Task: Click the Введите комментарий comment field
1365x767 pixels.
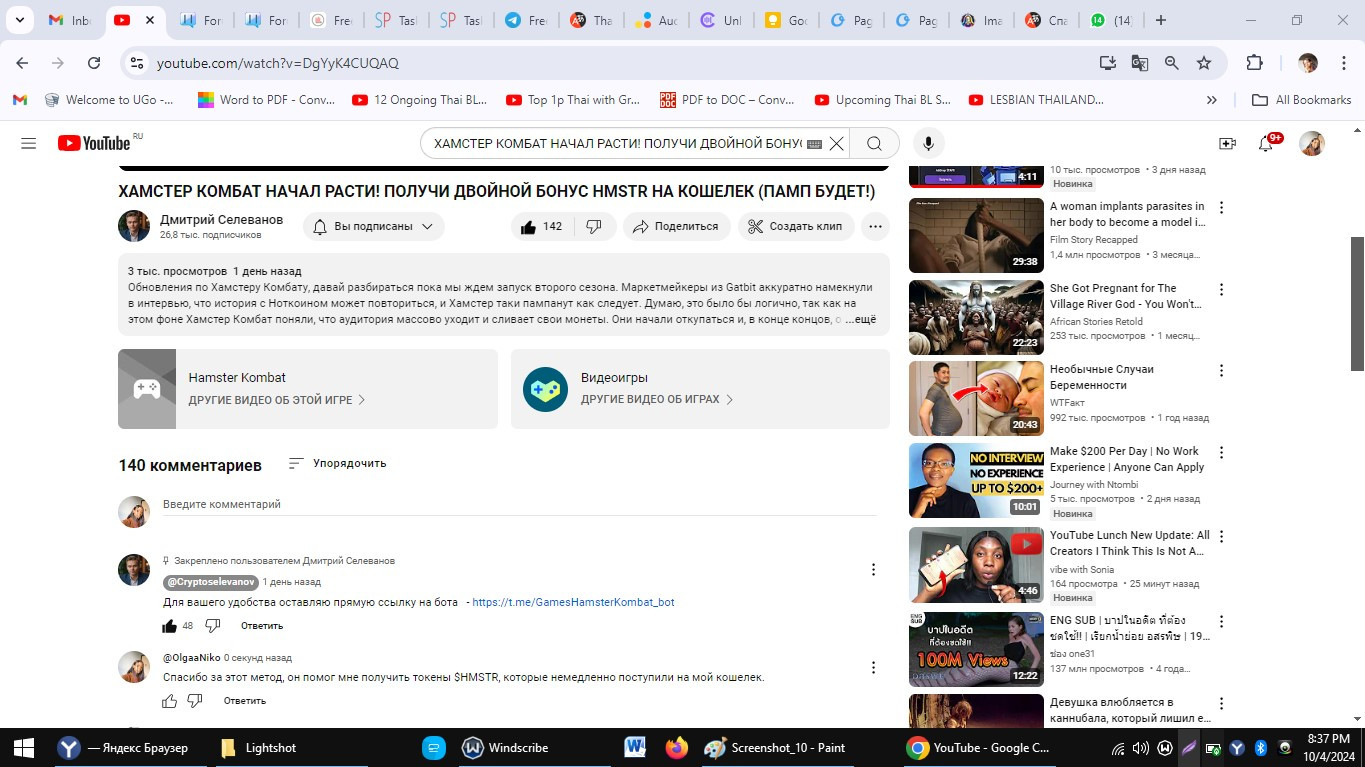Action: (520, 505)
